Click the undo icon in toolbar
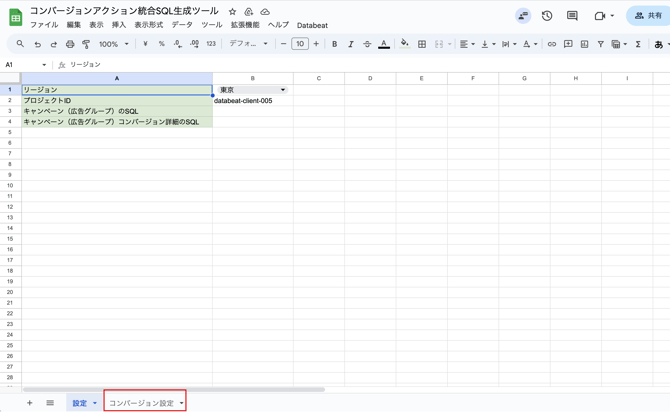The height and width of the screenshot is (412, 670). tap(37, 44)
